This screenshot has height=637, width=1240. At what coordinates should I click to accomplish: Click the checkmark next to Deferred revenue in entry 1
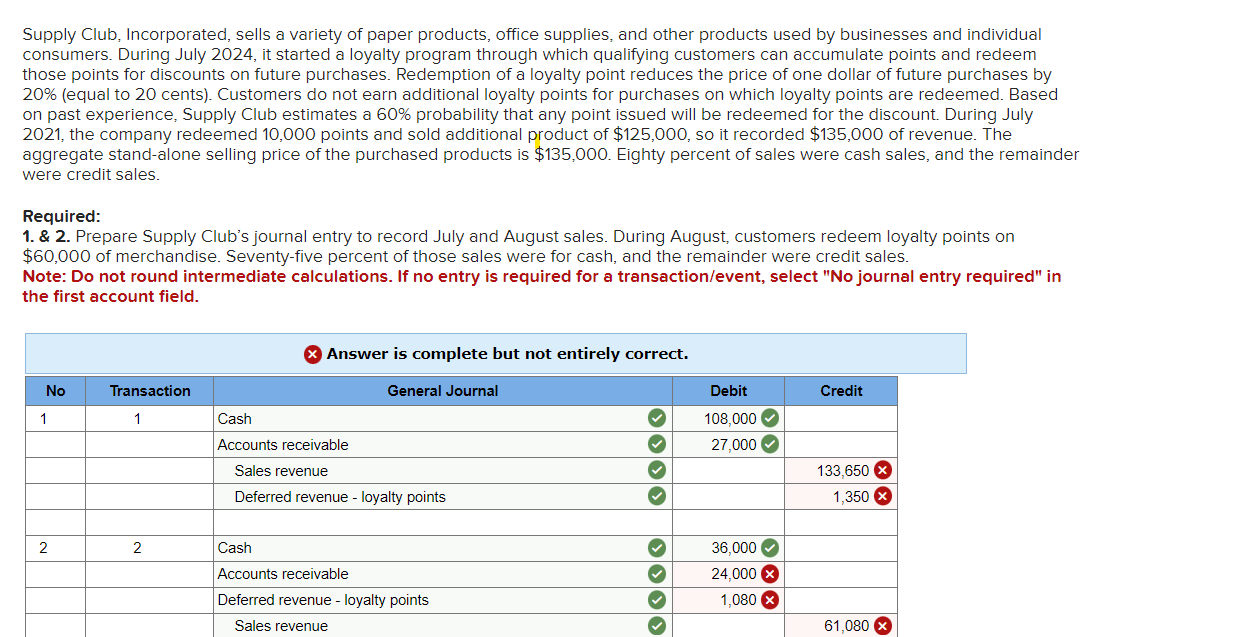(656, 496)
